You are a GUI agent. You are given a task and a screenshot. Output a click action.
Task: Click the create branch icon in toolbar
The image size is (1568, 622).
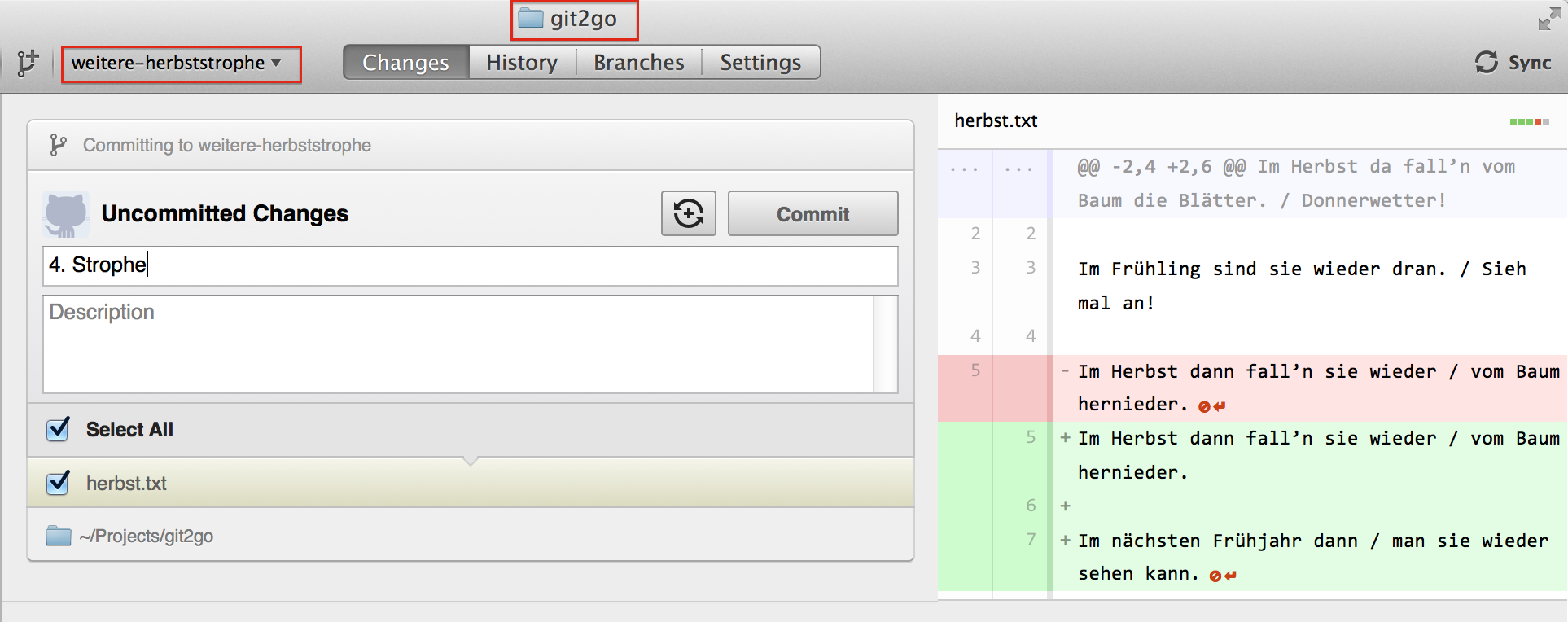28,63
